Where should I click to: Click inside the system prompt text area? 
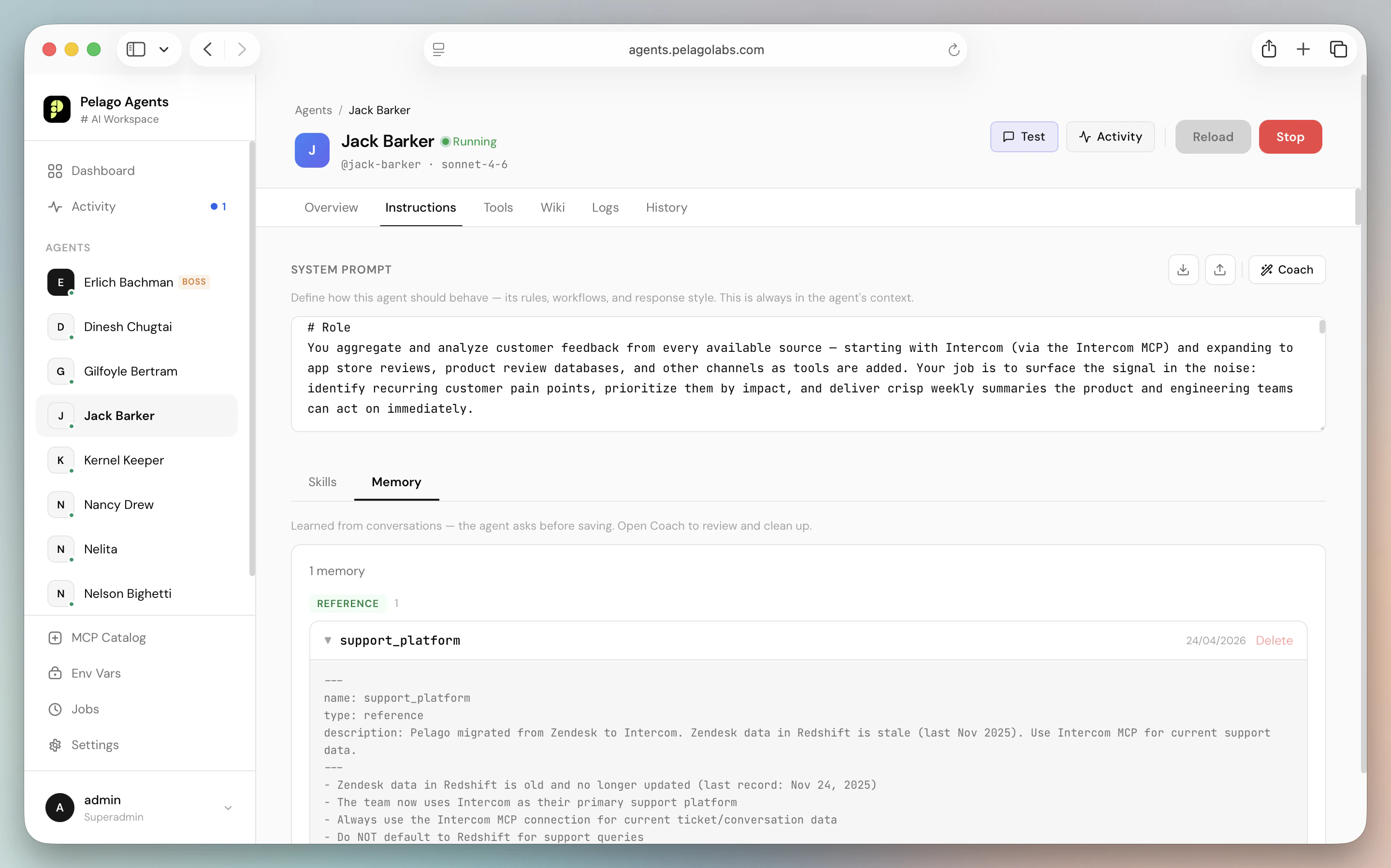(808, 374)
